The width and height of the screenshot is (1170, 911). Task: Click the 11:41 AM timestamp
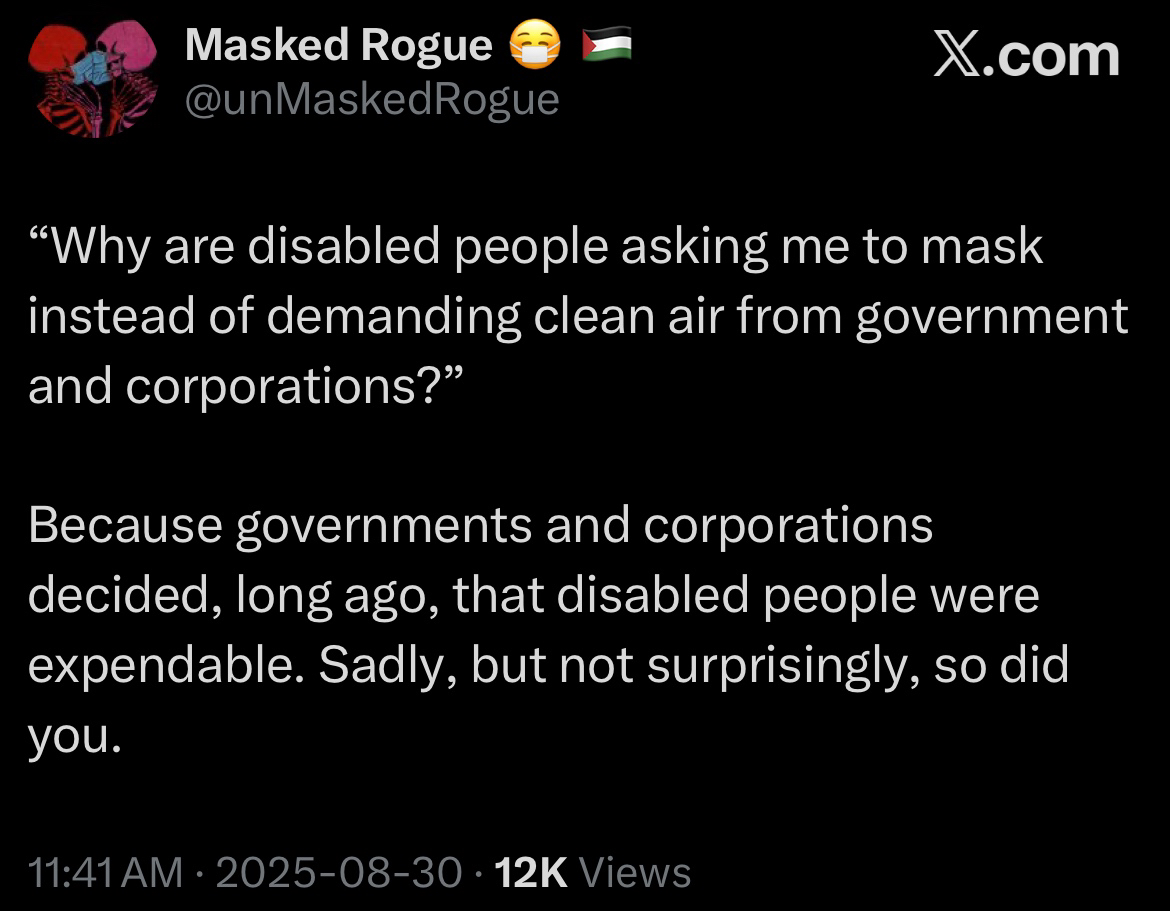pos(107,872)
